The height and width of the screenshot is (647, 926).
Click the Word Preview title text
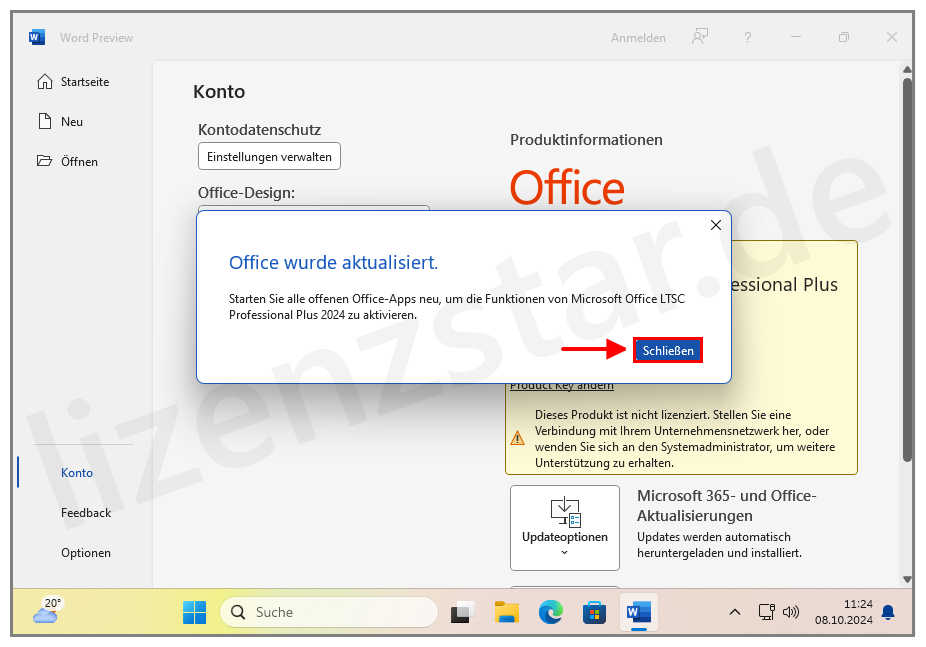[x=96, y=38]
